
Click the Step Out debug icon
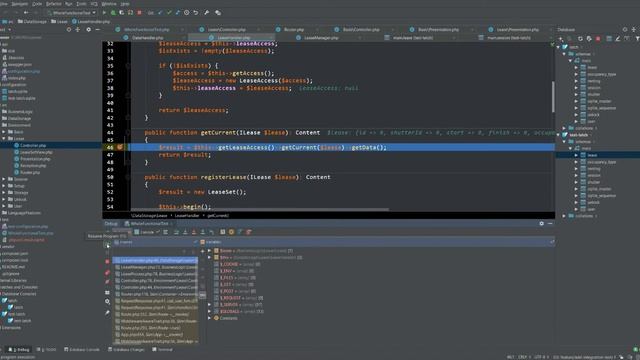pos(202,232)
